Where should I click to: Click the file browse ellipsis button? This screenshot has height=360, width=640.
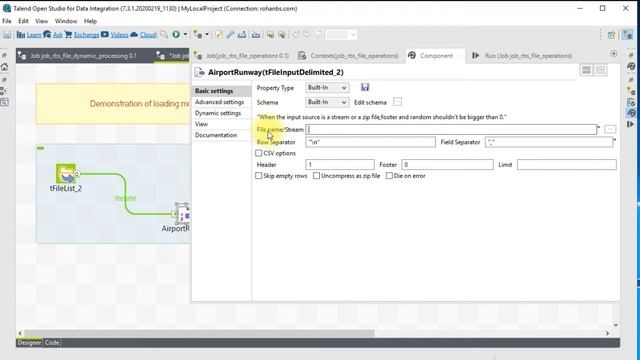[610, 129]
